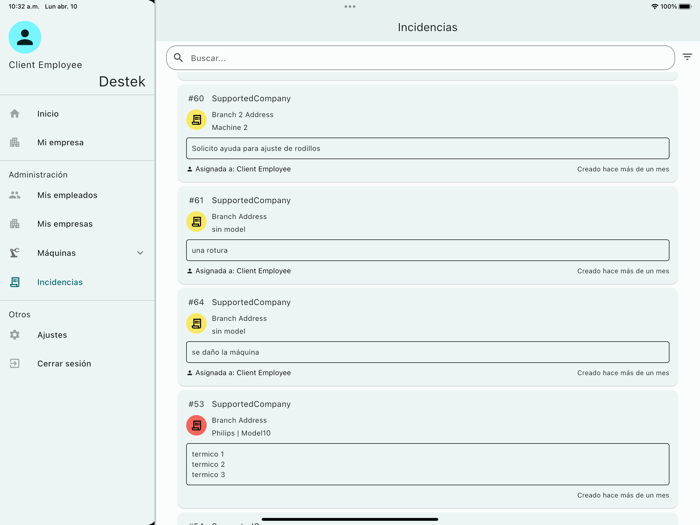
Task: Go to Inicio in the sidebar
Action: 78,113
